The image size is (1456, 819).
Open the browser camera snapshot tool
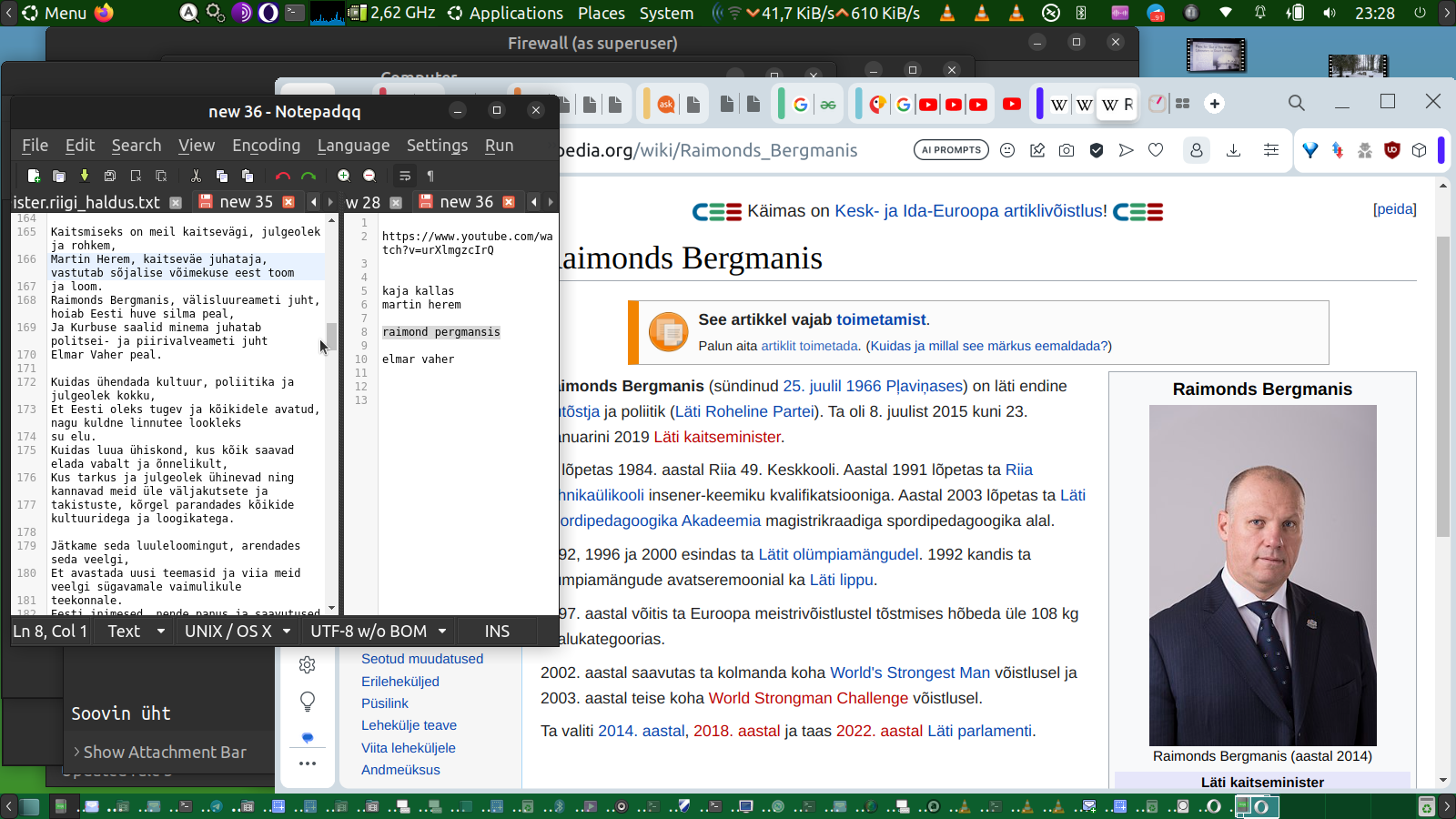click(1067, 150)
